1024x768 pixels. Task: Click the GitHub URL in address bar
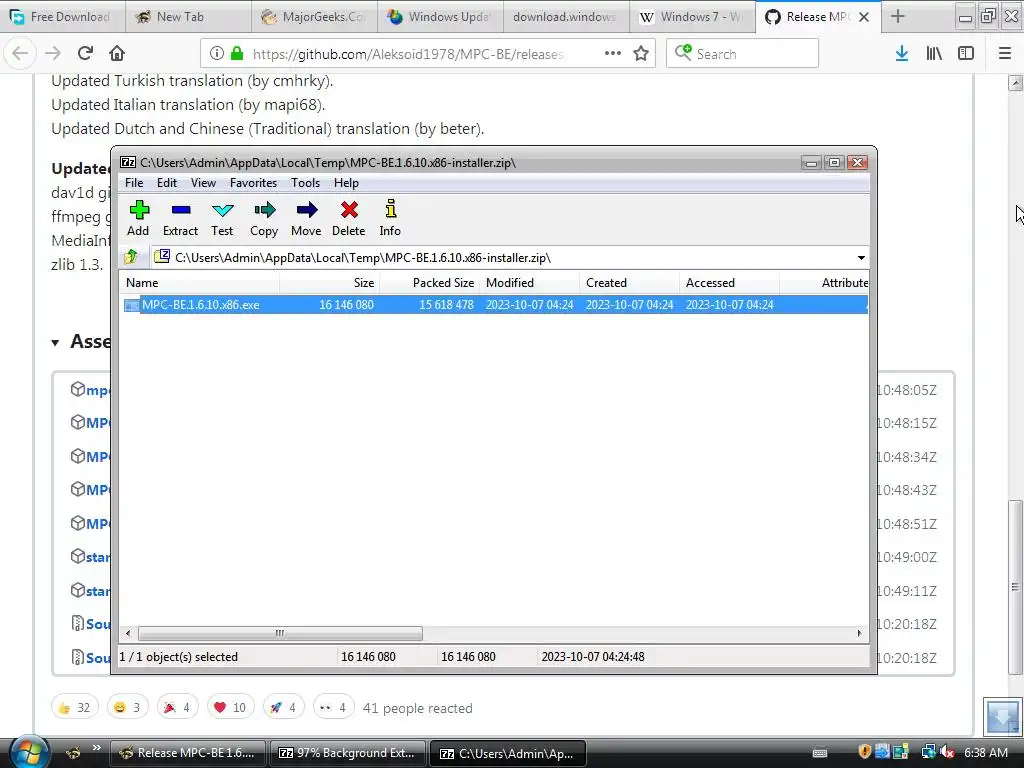tap(408, 54)
